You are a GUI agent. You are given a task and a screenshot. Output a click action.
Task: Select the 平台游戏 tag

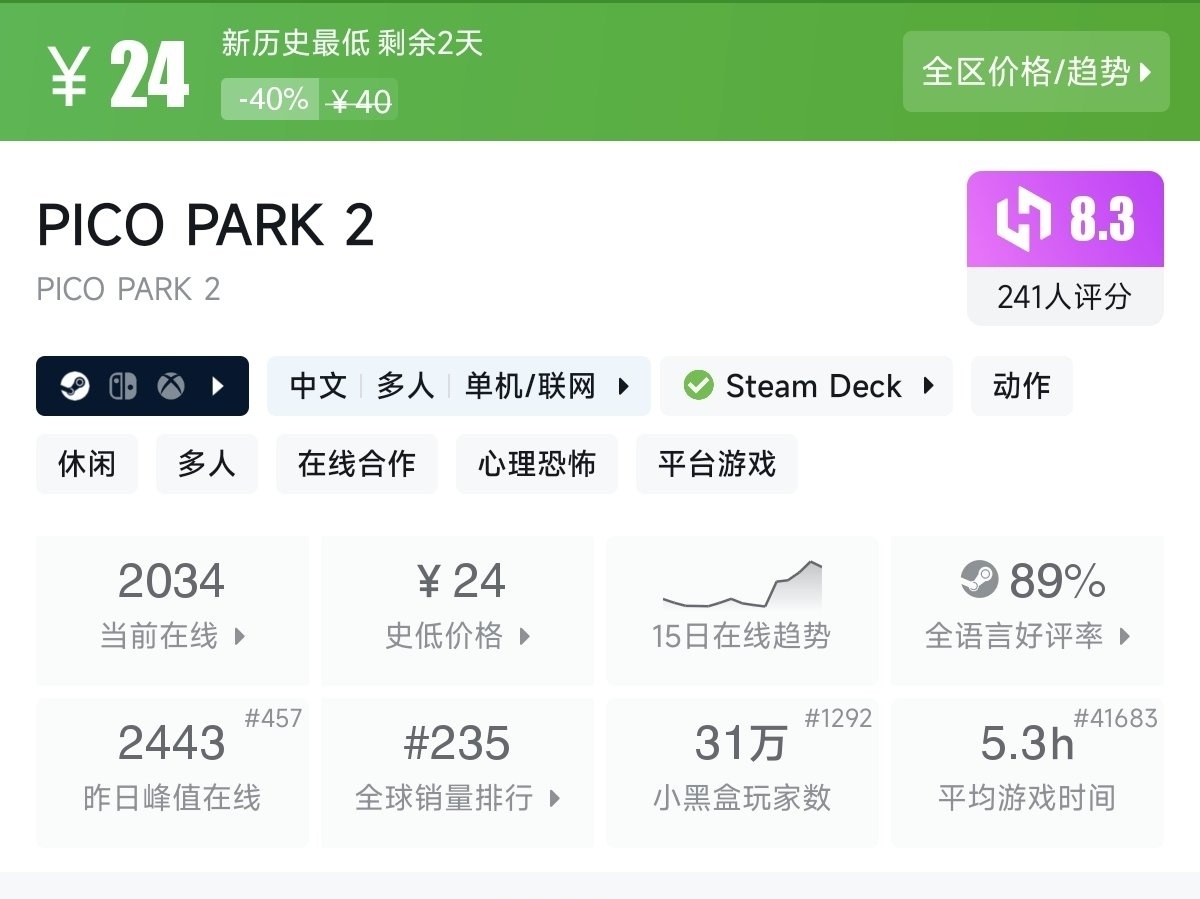click(716, 464)
